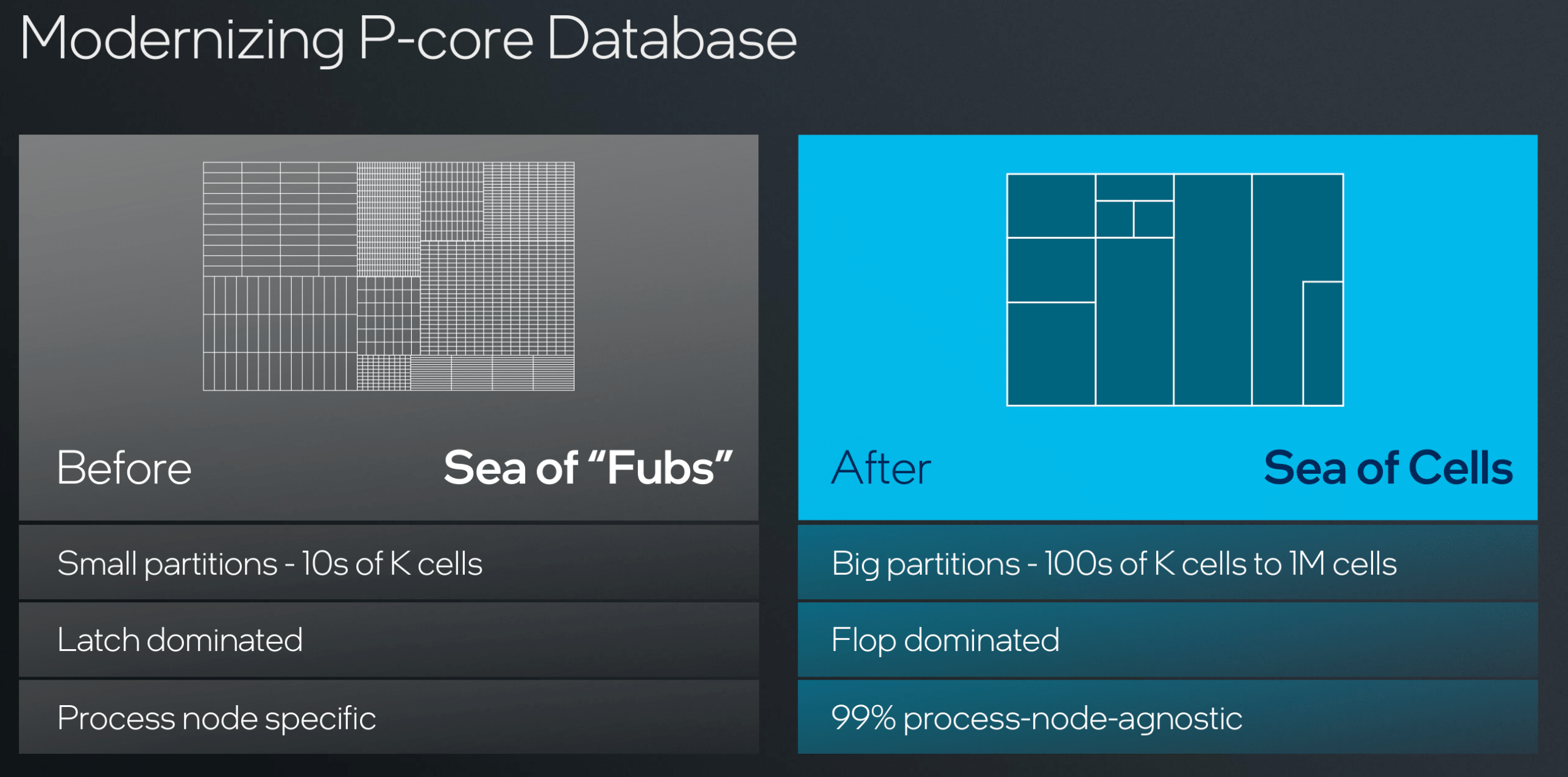Click the bright blue After panel background

click(x=883, y=274)
